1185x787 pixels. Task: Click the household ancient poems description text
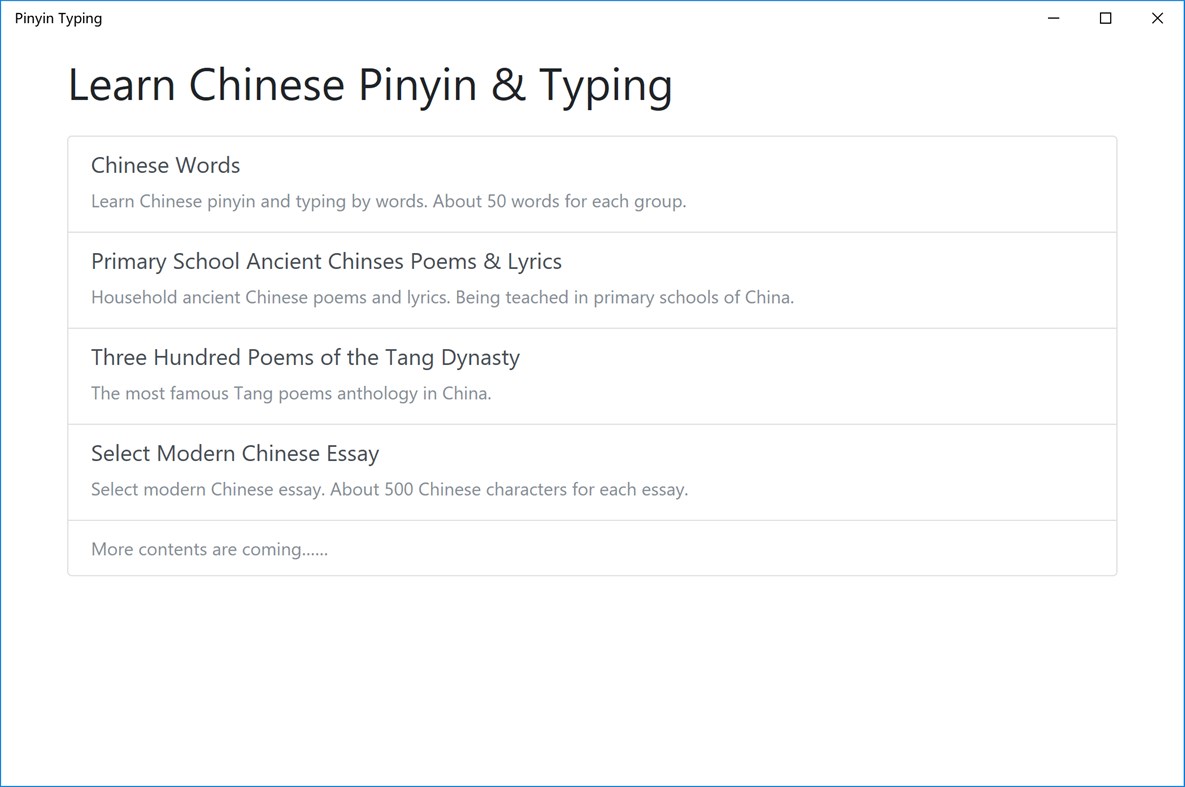tap(442, 297)
